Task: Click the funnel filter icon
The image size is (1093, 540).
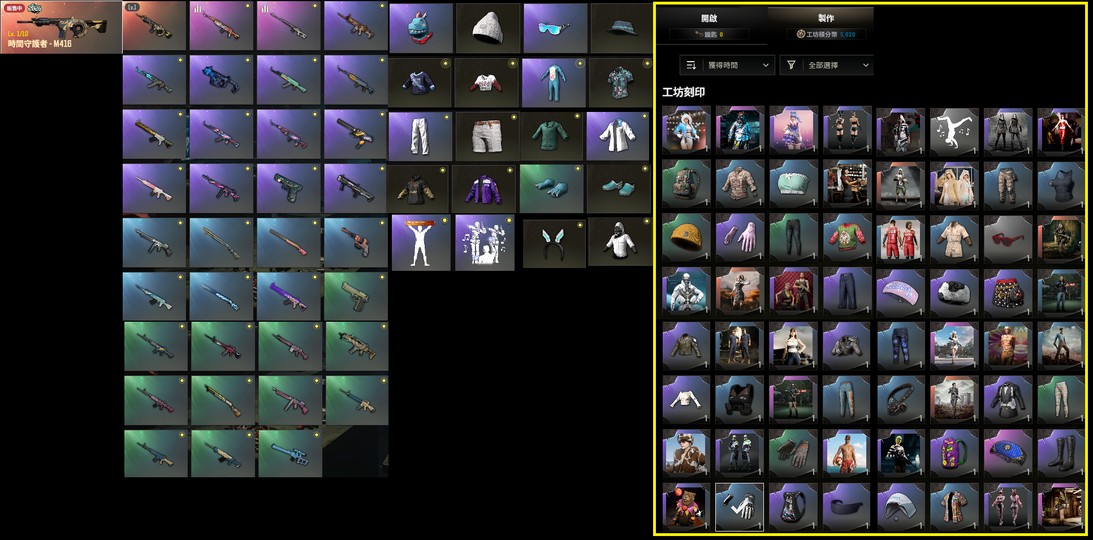Action: 791,65
